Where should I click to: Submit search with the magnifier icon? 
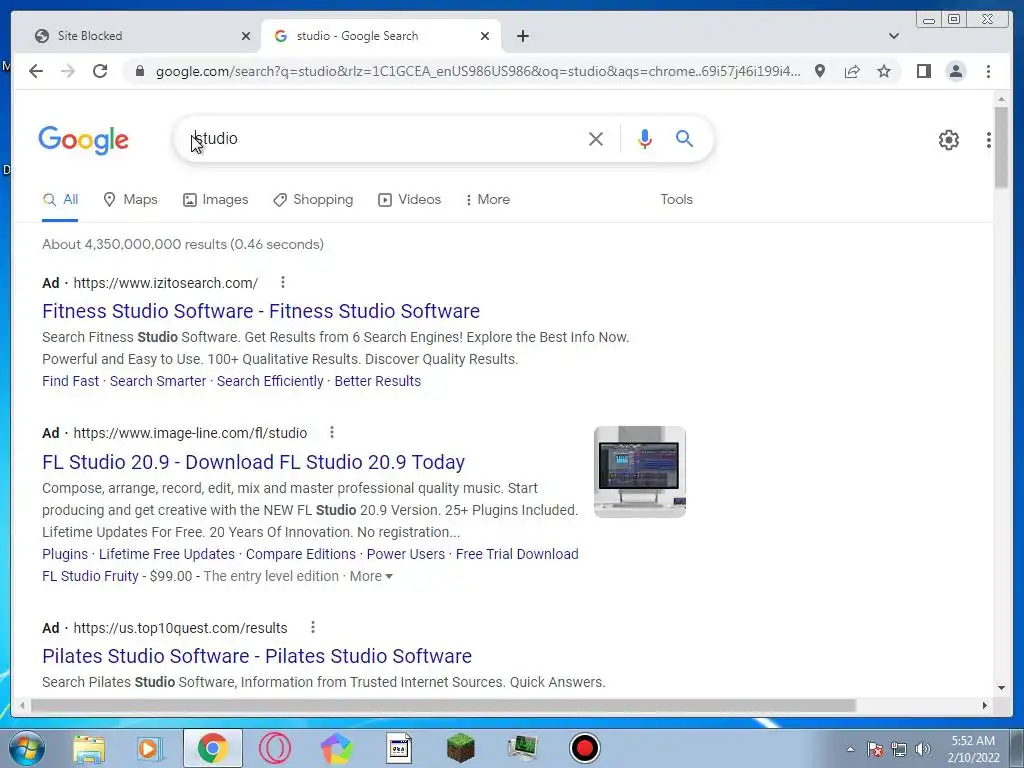[684, 138]
